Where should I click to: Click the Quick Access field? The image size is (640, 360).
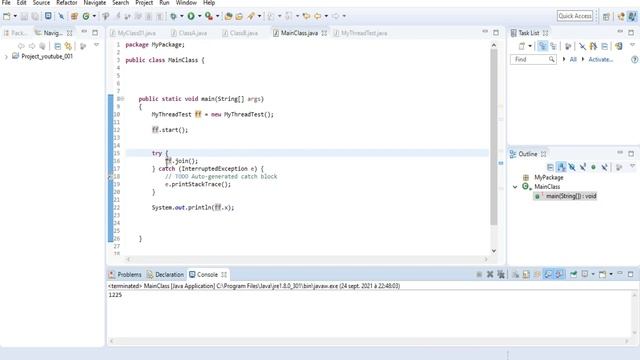(575, 16)
